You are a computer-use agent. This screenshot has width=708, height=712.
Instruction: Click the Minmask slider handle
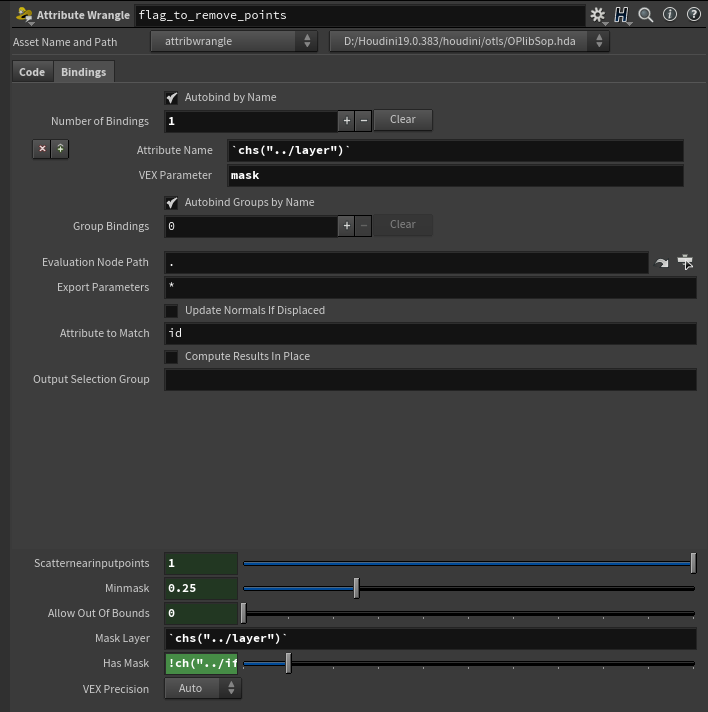point(356,588)
